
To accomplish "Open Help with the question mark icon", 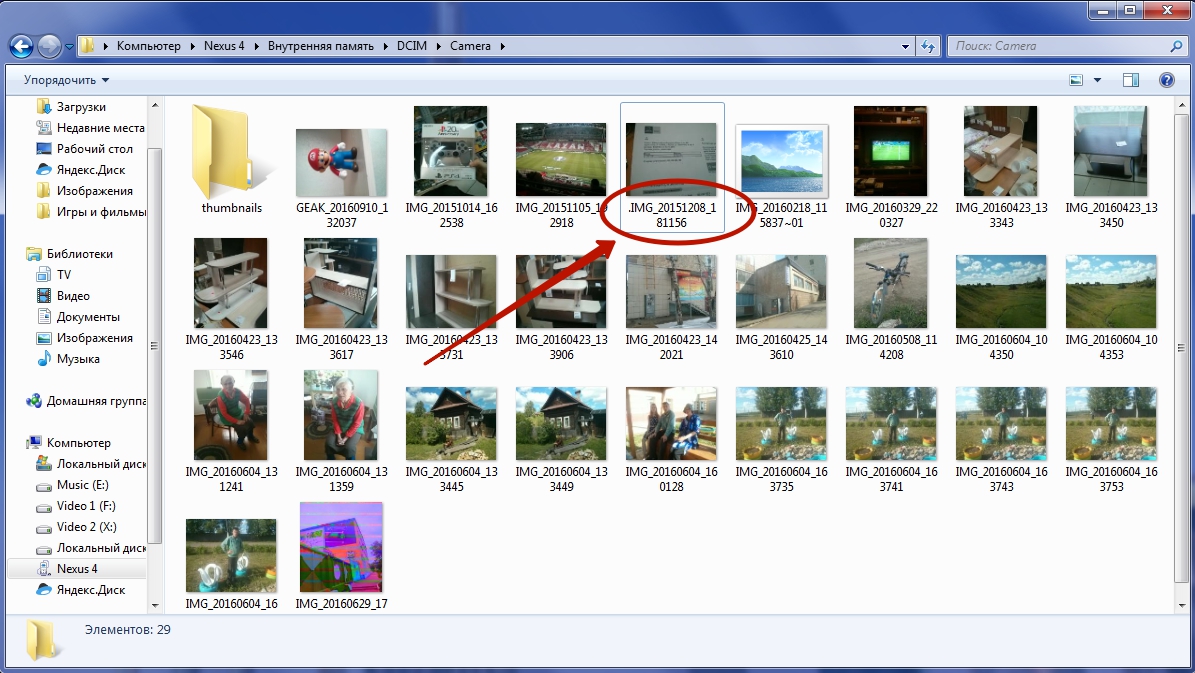I will pos(1166,80).
